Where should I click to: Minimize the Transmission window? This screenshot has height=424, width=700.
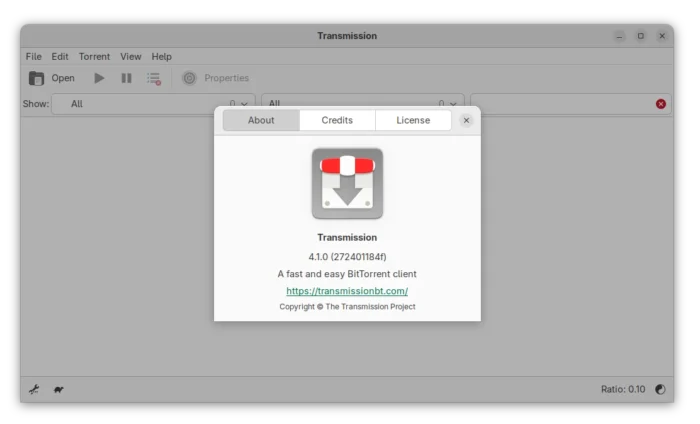(x=619, y=36)
